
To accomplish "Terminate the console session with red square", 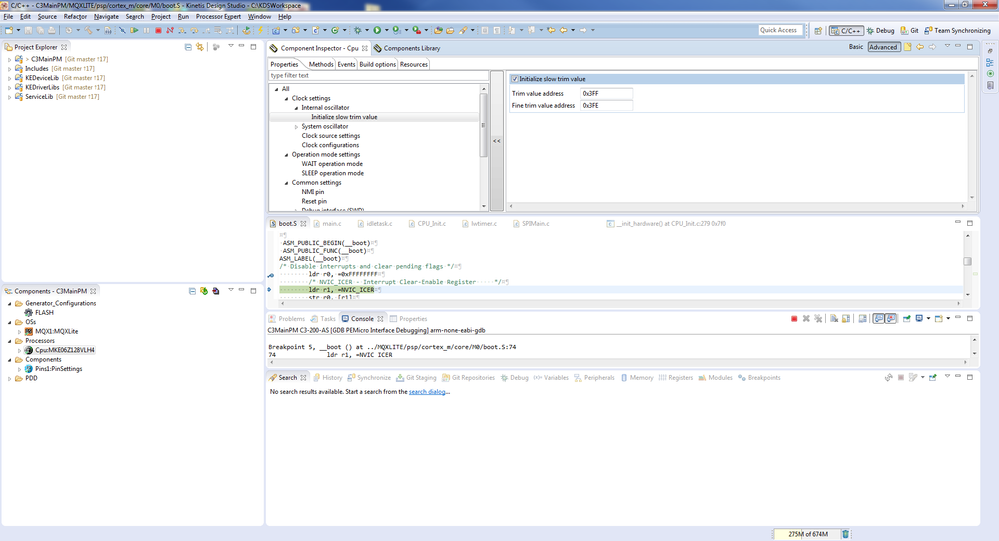I will coord(794,319).
